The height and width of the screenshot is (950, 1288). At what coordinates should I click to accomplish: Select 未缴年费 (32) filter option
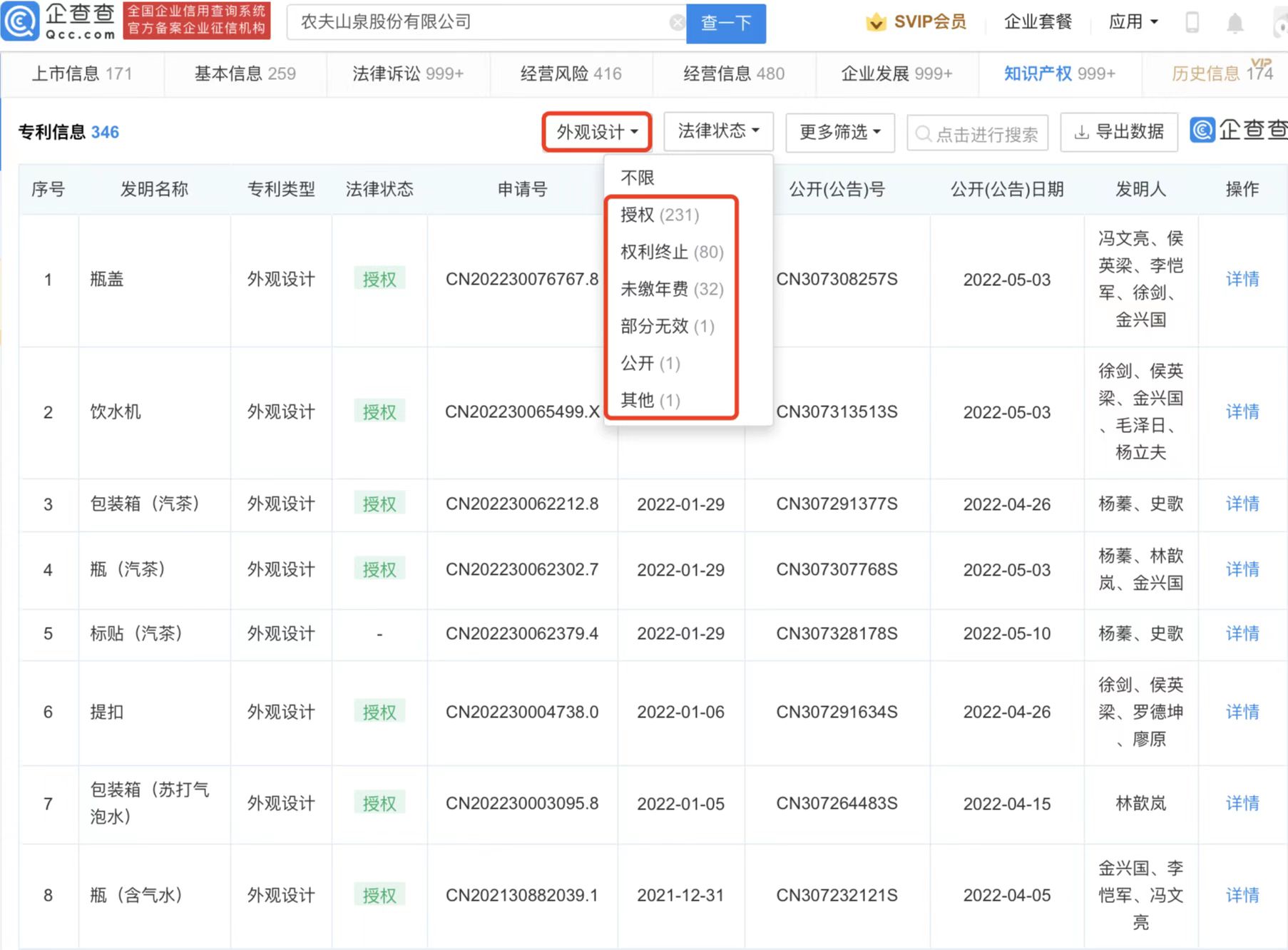pyautogui.click(x=672, y=289)
